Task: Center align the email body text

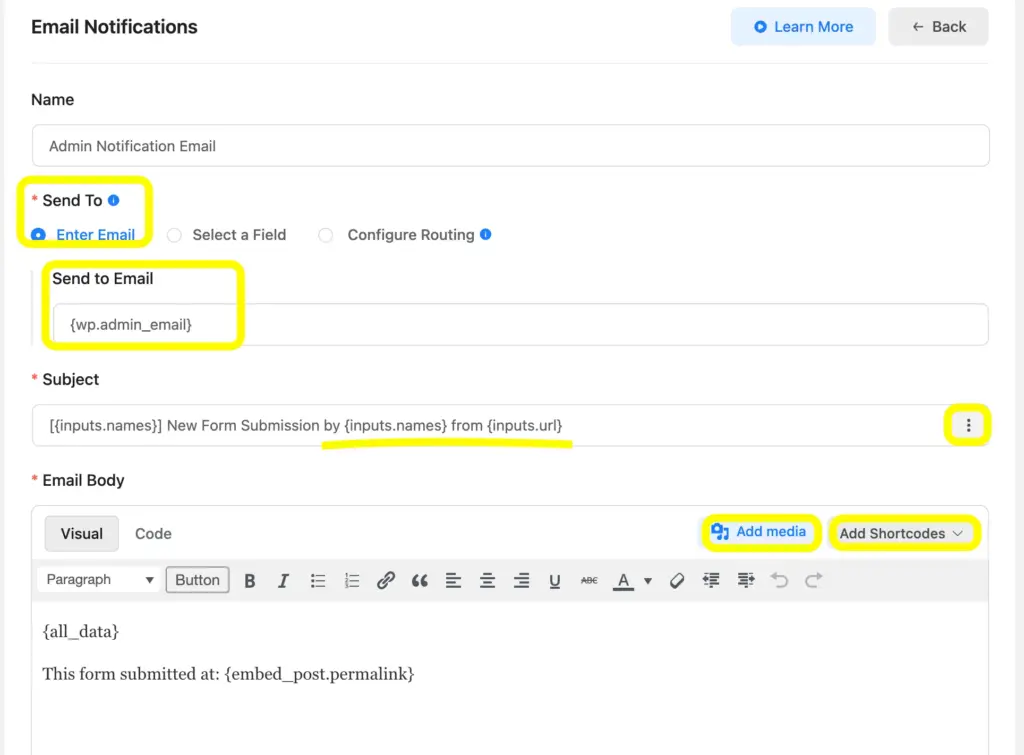Action: [487, 580]
